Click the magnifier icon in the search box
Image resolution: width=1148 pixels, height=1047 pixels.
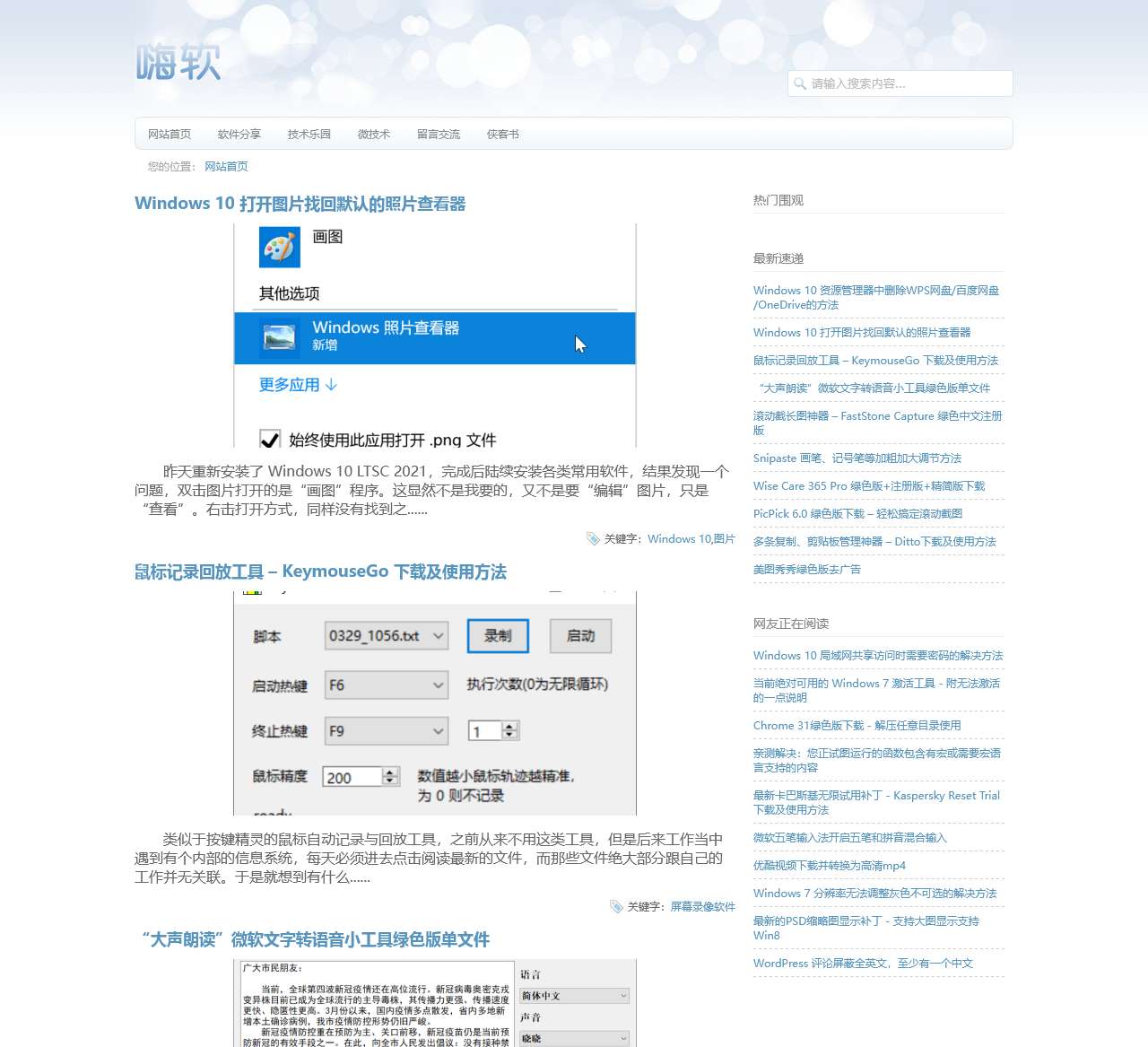(x=800, y=83)
